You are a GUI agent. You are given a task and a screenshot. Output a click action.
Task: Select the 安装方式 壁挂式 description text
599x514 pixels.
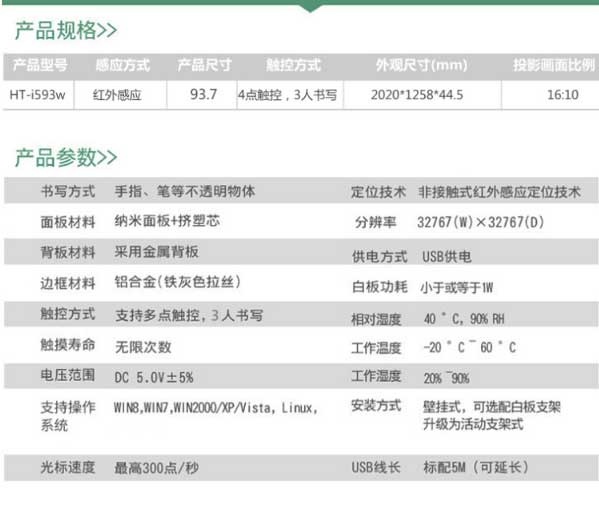[x=492, y=415]
